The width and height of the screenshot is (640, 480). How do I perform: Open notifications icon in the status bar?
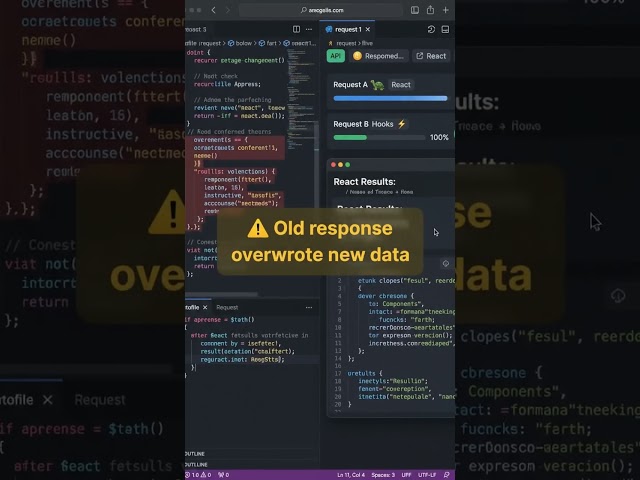click(x=447, y=475)
